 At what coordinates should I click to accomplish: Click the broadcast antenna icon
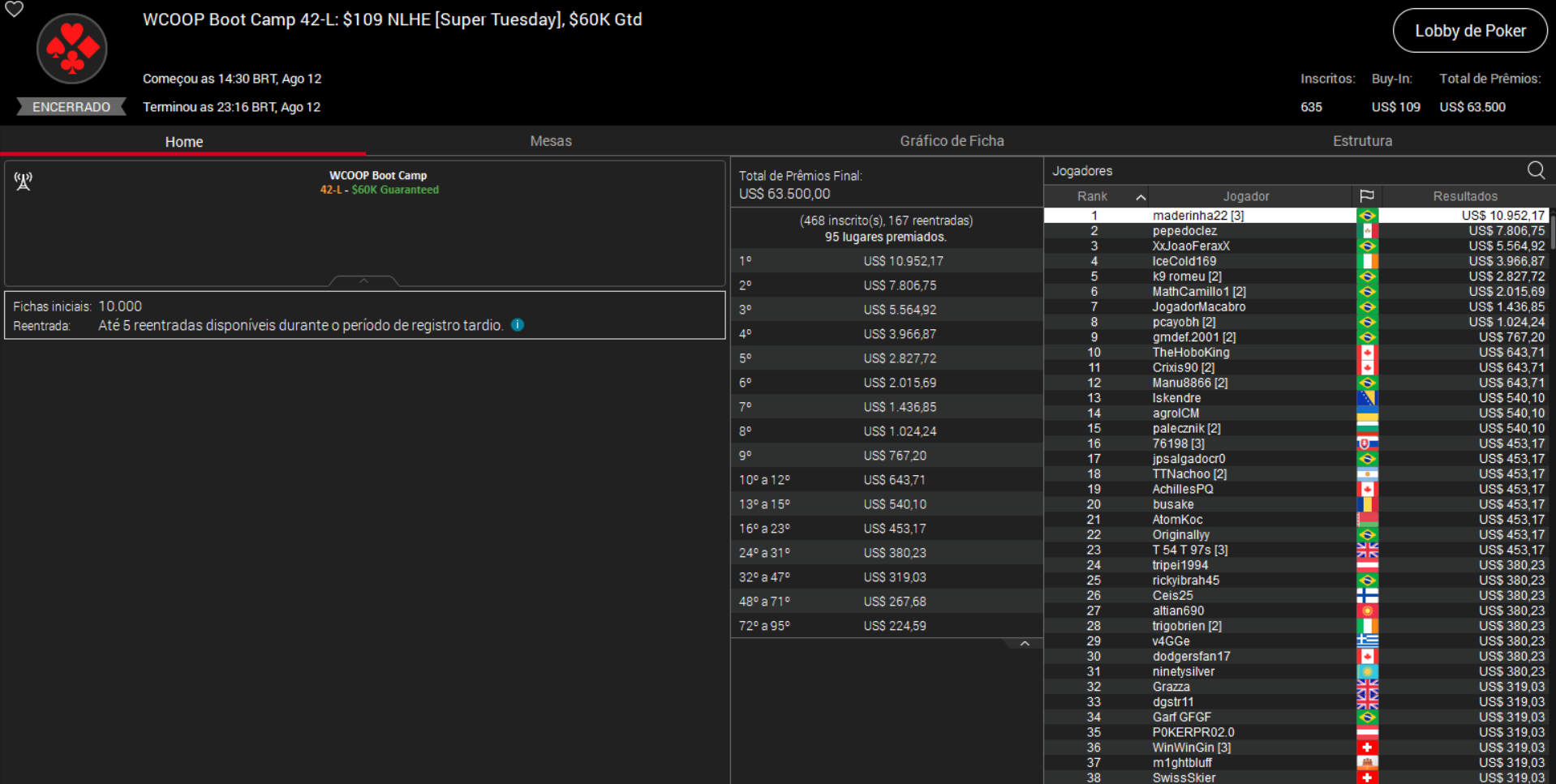(24, 181)
